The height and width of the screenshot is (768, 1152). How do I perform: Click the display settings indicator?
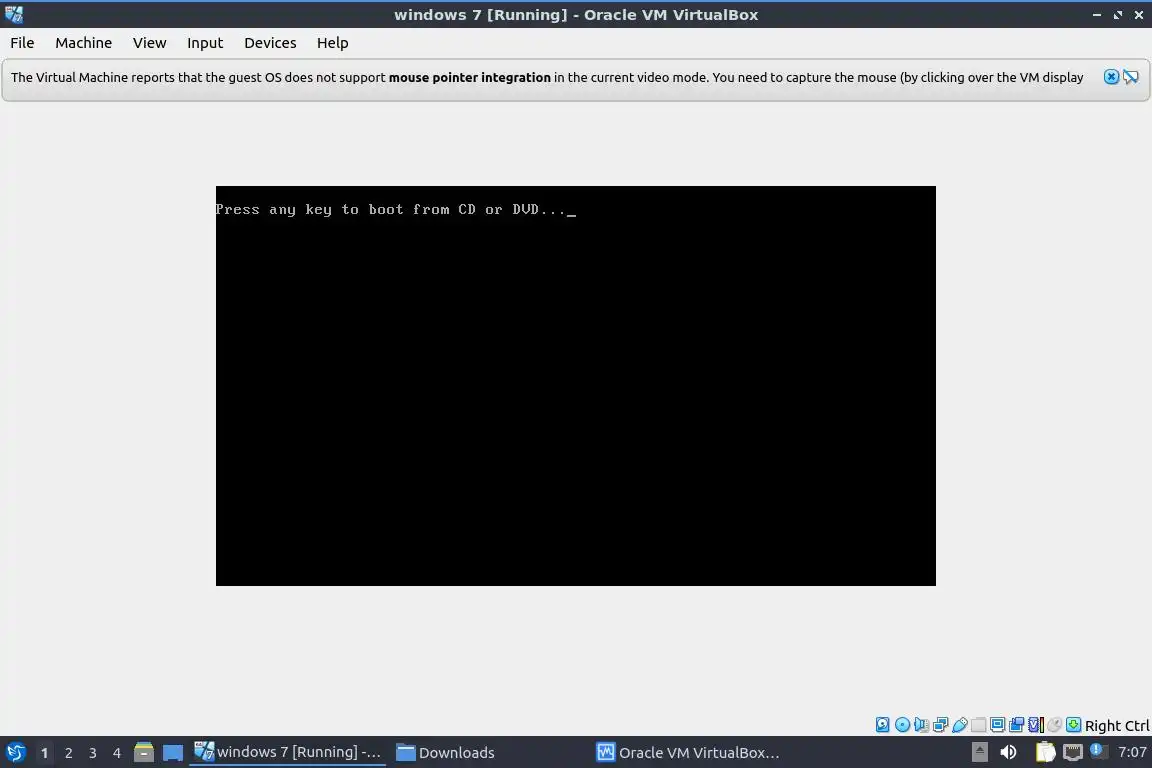[x=998, y=725]
